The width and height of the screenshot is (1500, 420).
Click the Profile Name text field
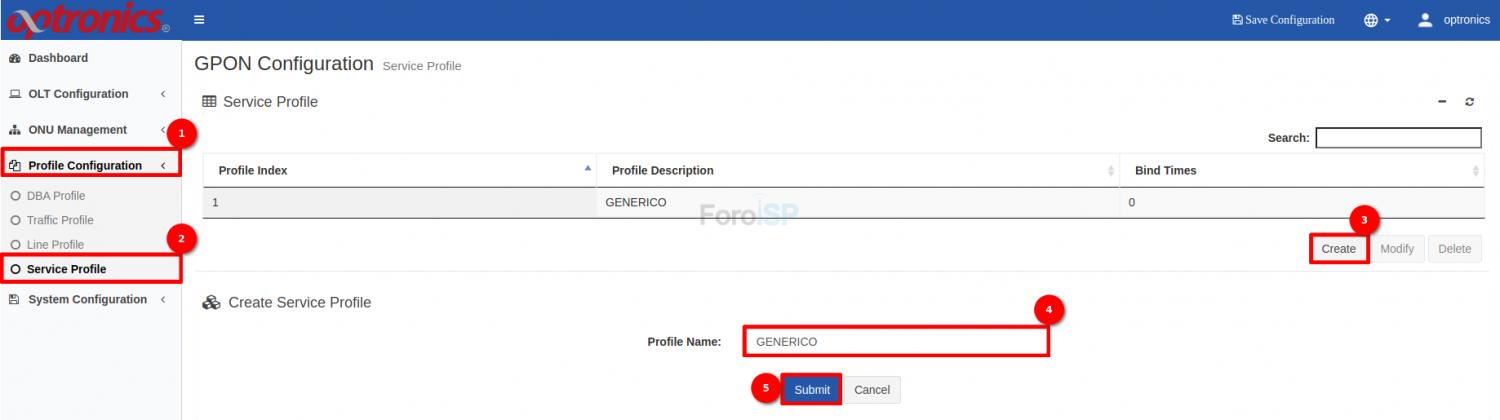(x=895, y=342)
